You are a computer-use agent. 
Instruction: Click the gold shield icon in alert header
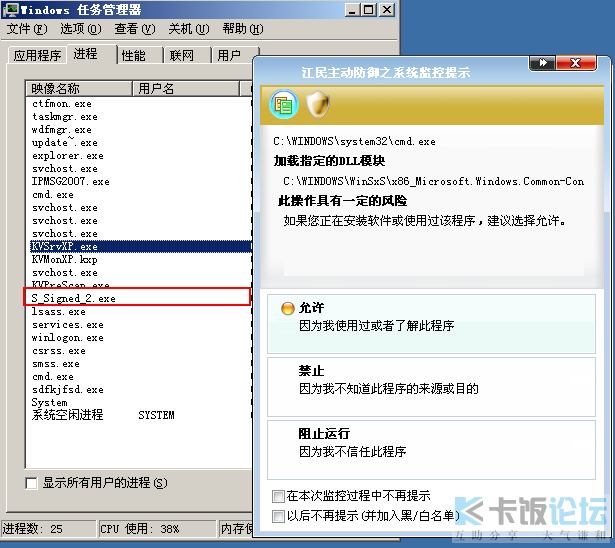tap(318, 105)
